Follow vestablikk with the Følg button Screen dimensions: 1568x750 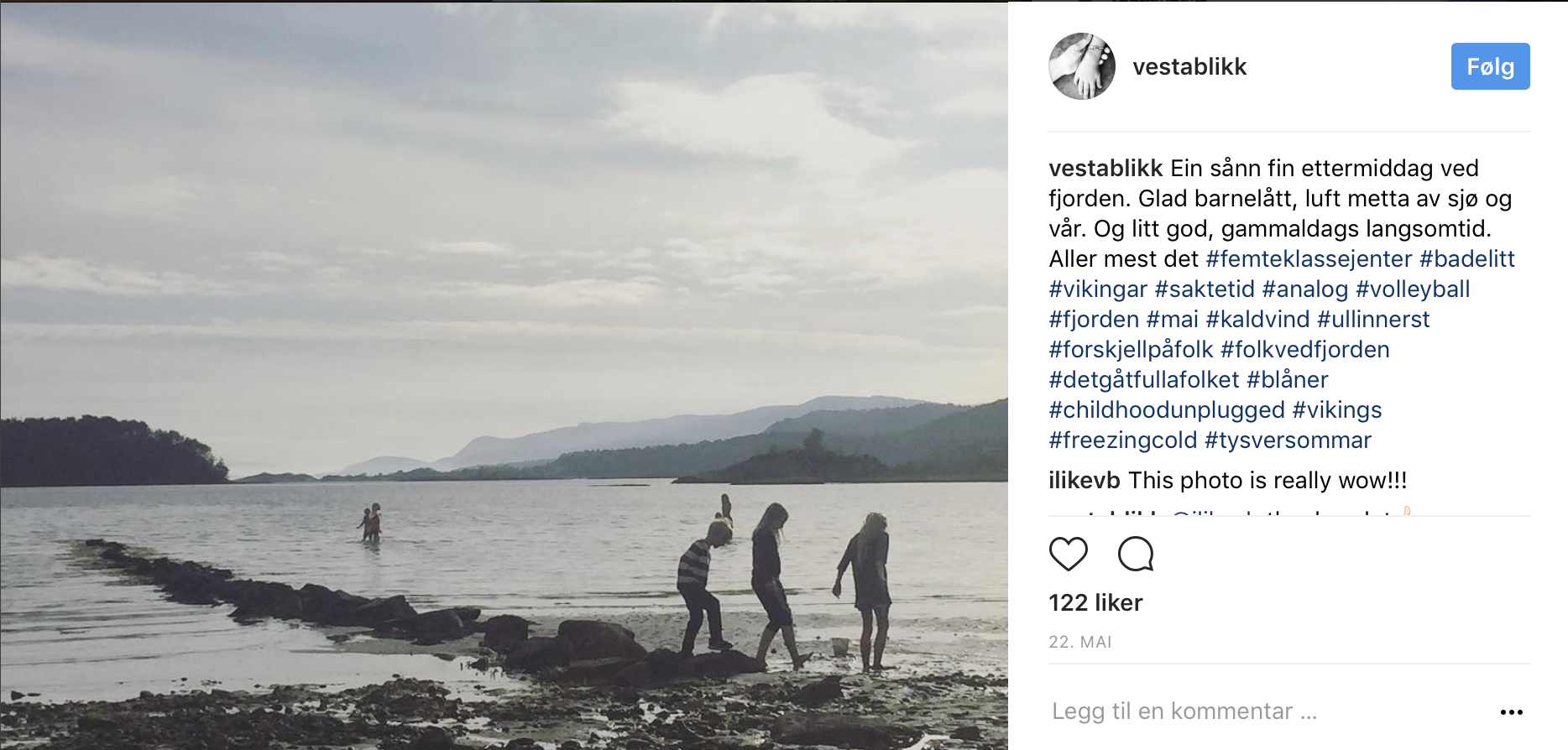1490,66
